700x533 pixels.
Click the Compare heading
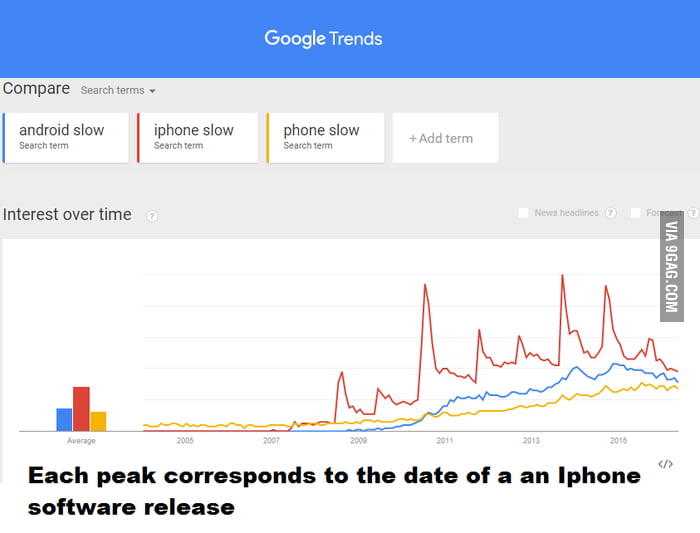coord(36,89)
